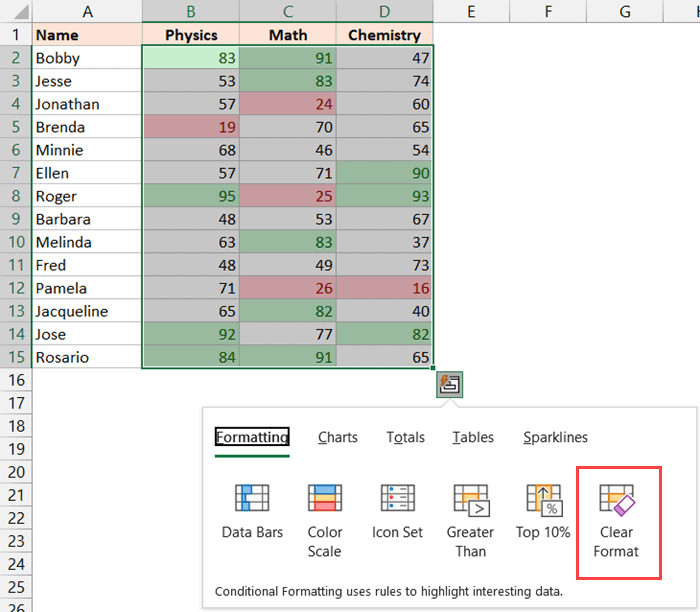Select column E header
This screenshot has height=612, width=700.
(471, 11)
